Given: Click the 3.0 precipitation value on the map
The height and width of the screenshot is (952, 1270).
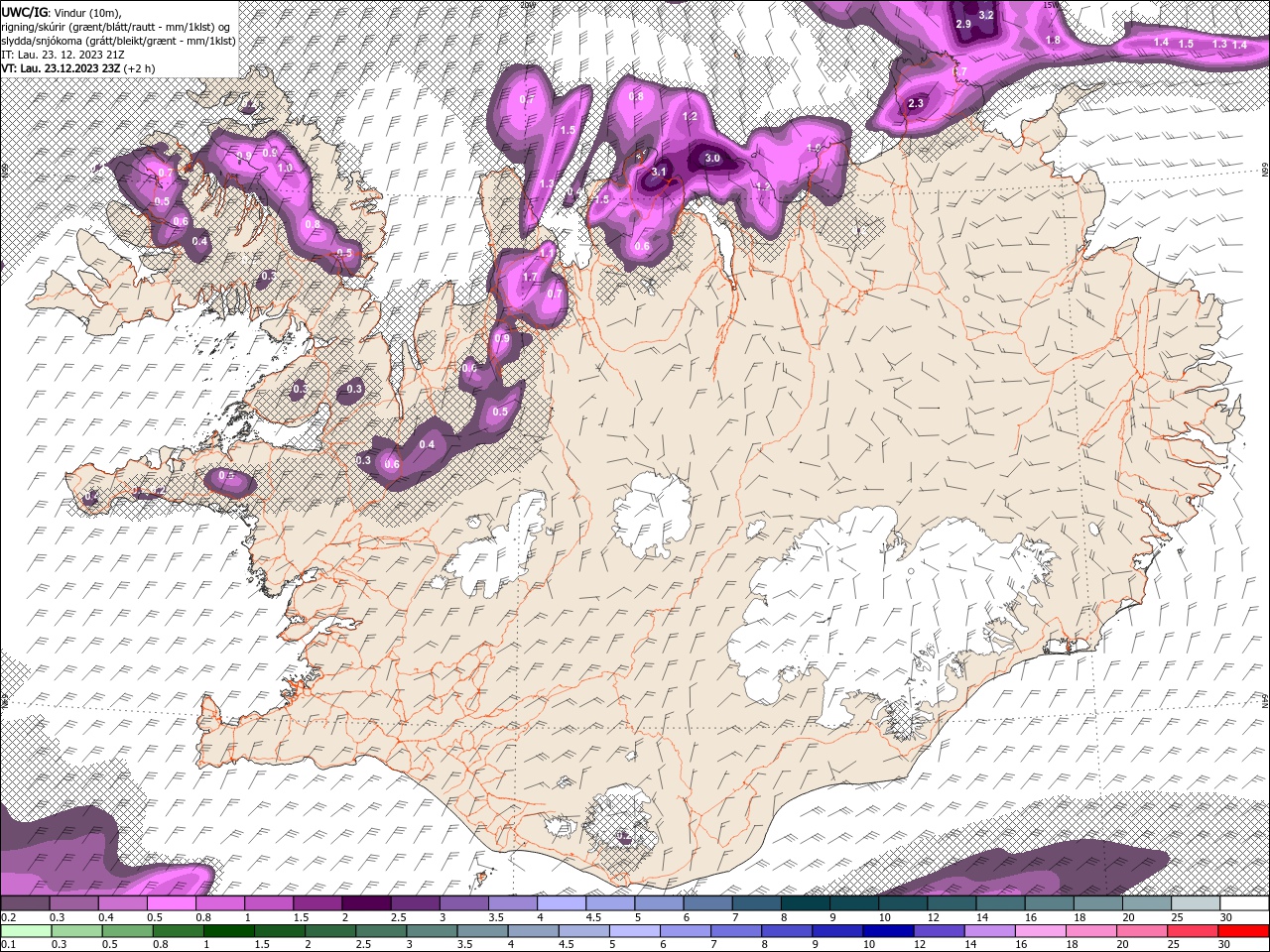Looking at the screenshot, I should (711, 158).
